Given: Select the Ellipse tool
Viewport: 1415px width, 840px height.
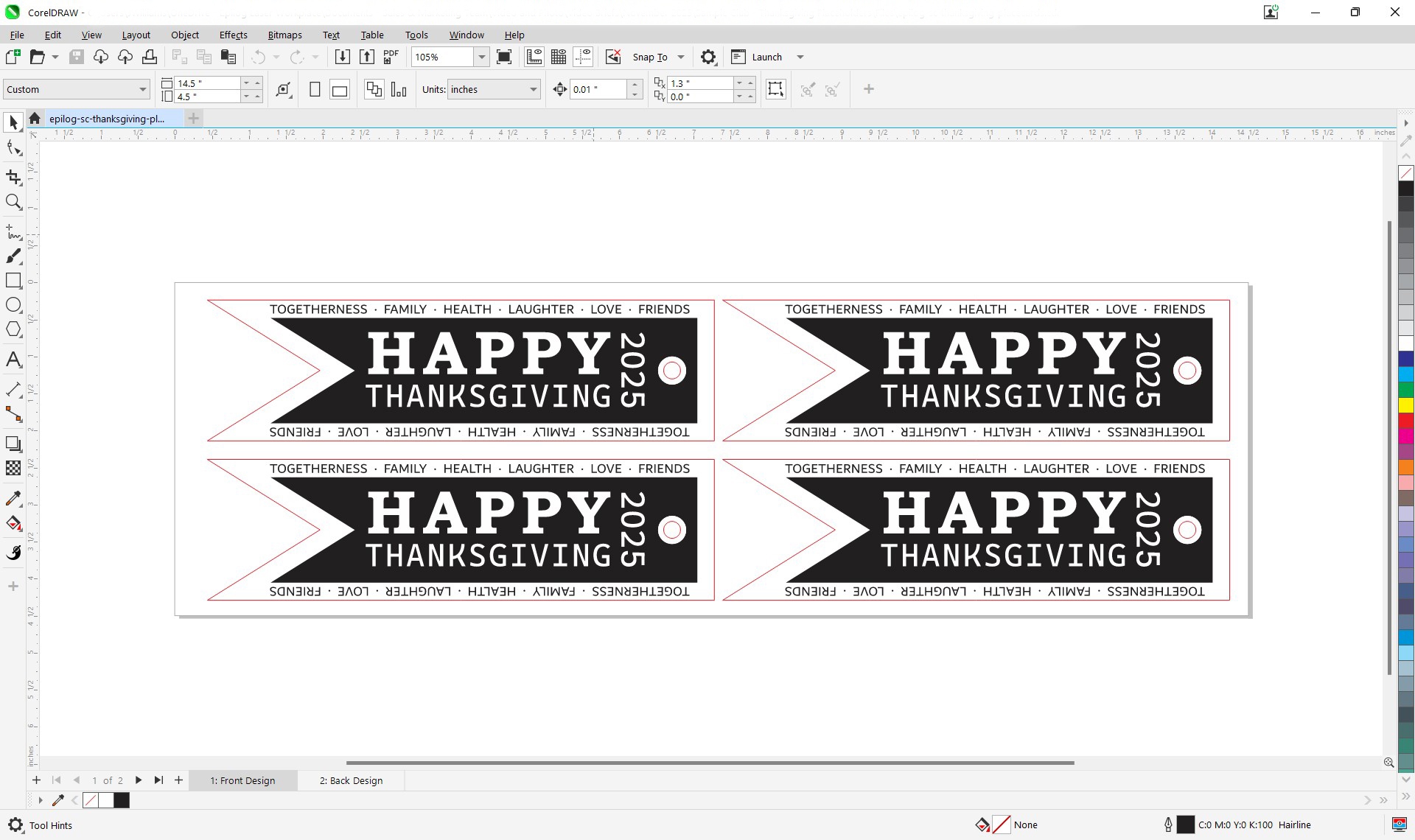Looking at the screenshot, I should [13, 305].
